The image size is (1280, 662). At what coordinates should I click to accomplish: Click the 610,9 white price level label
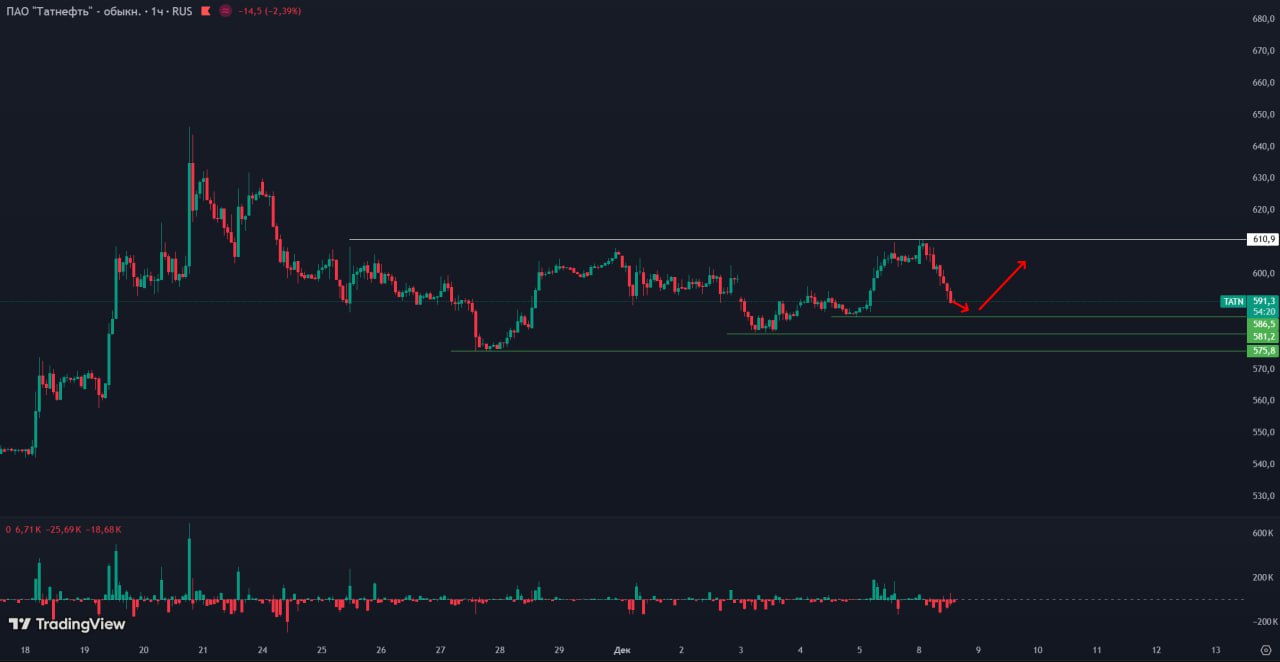pyautogui.click(x=1263, y=239)
